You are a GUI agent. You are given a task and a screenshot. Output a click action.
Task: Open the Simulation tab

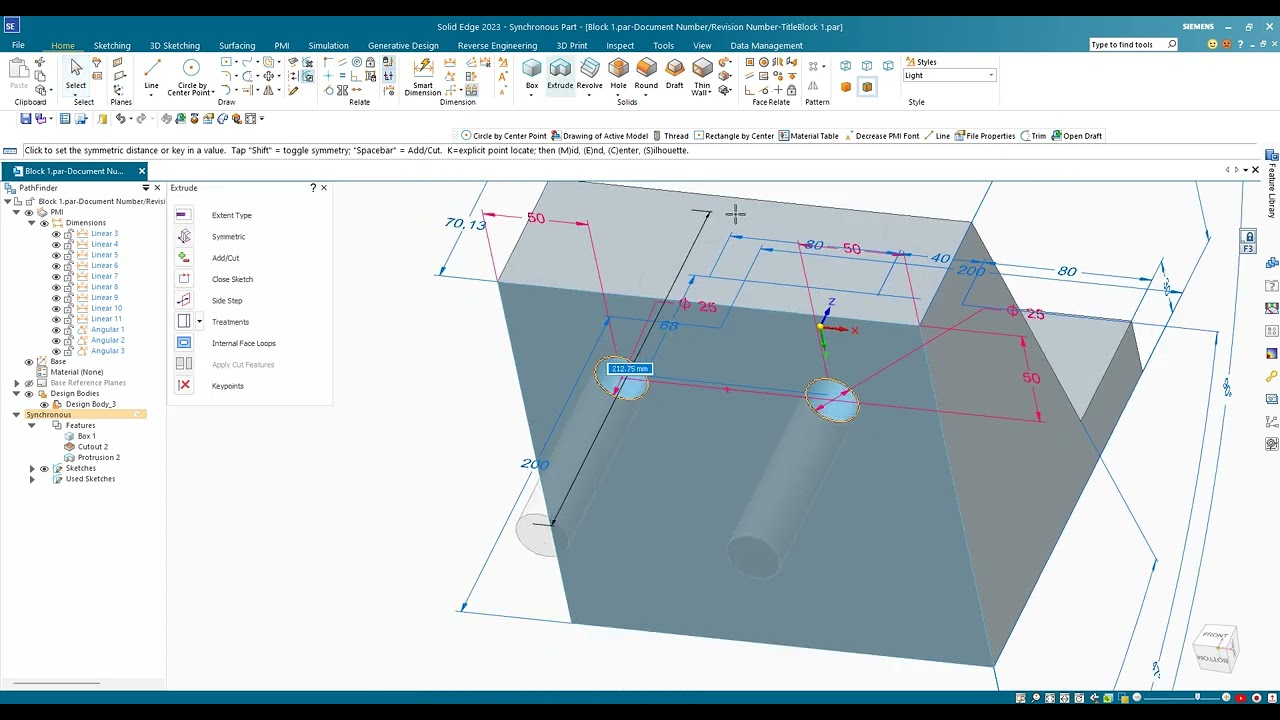pos(328,45)
